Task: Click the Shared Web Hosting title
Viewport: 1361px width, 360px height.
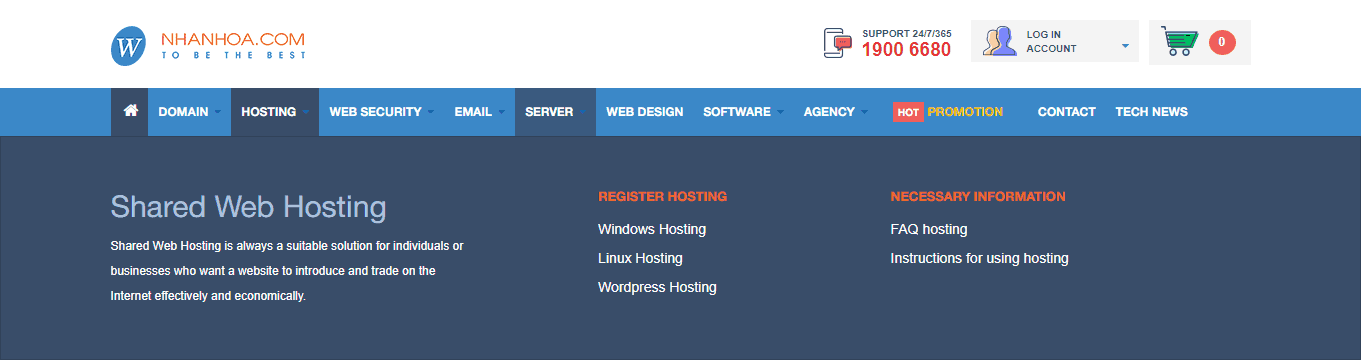Action: tap(248, 207)
